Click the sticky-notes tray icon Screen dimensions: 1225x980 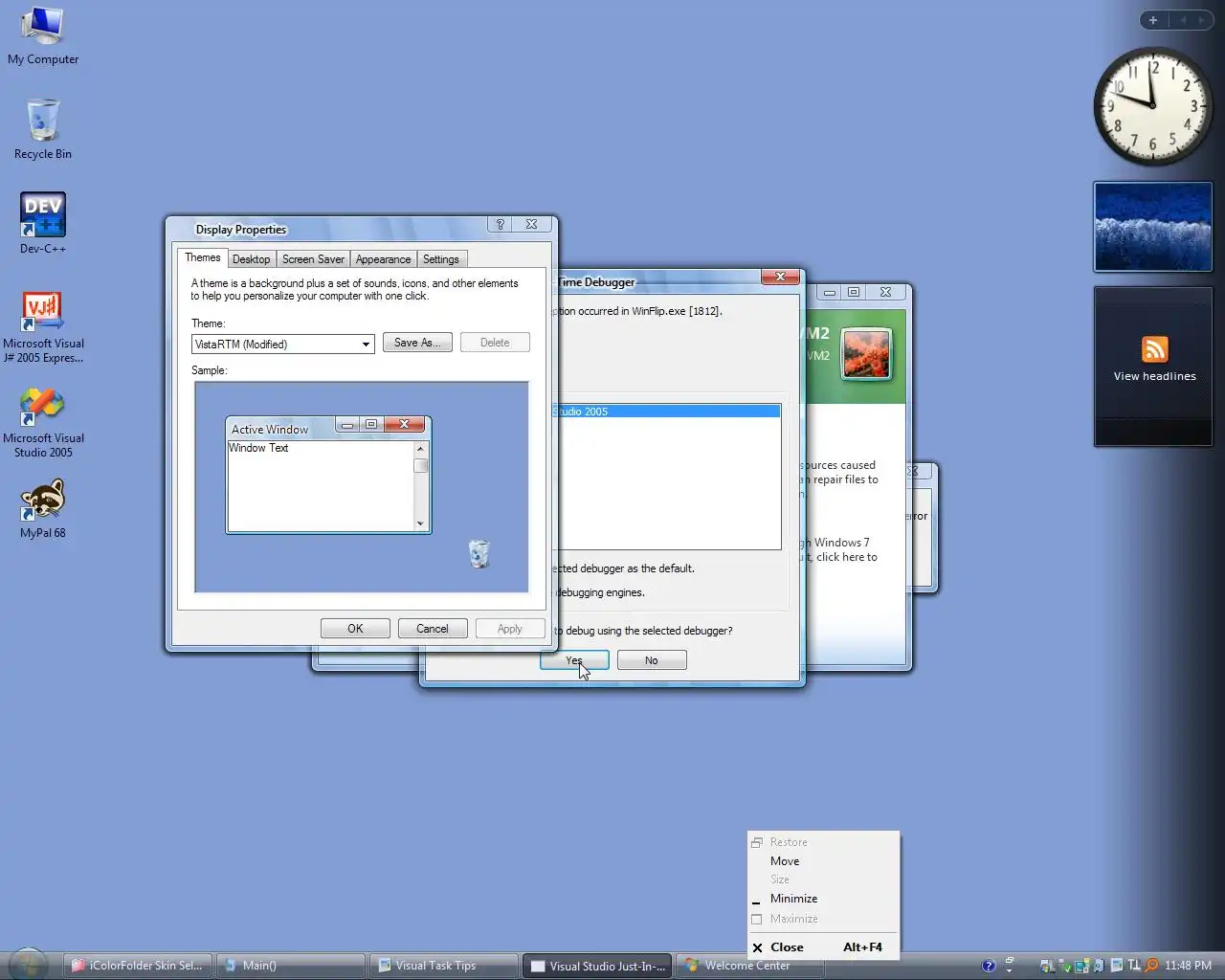click(x=1082, y=967)
